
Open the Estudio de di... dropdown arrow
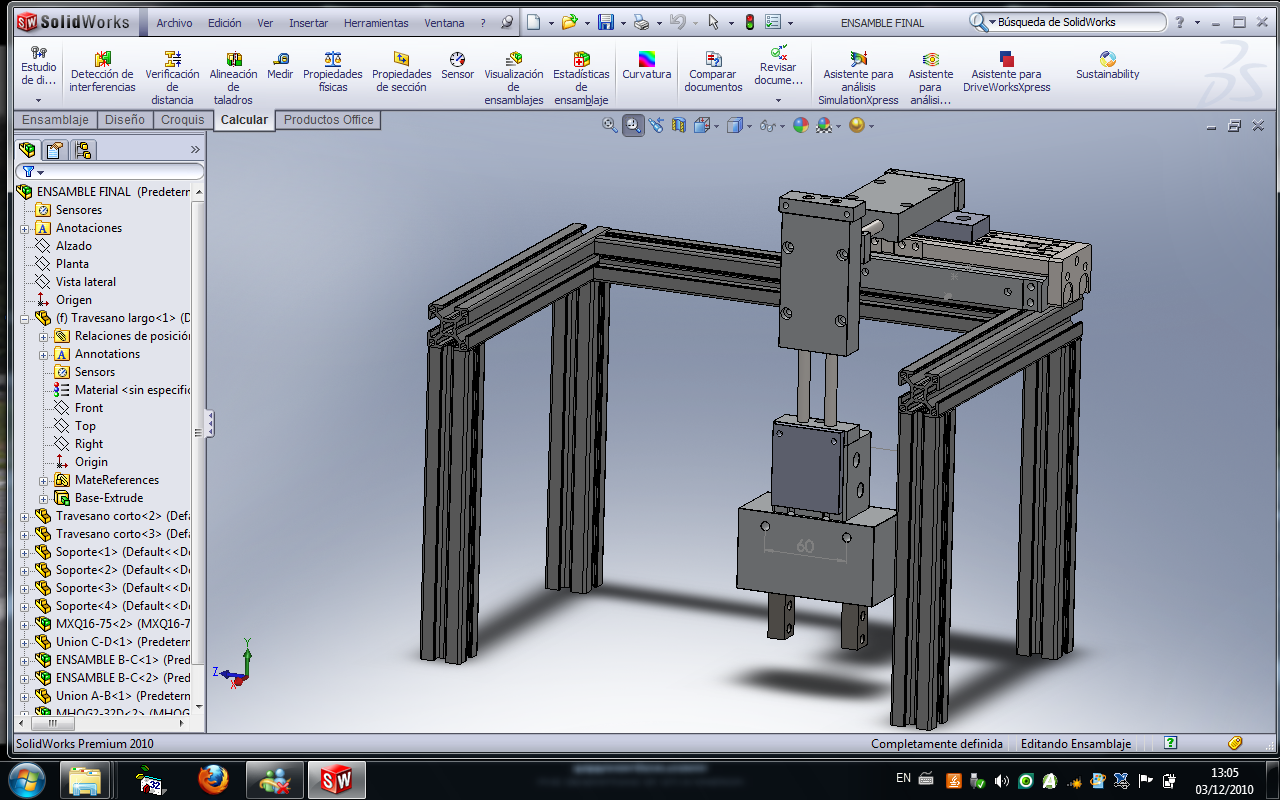point(39,100)
